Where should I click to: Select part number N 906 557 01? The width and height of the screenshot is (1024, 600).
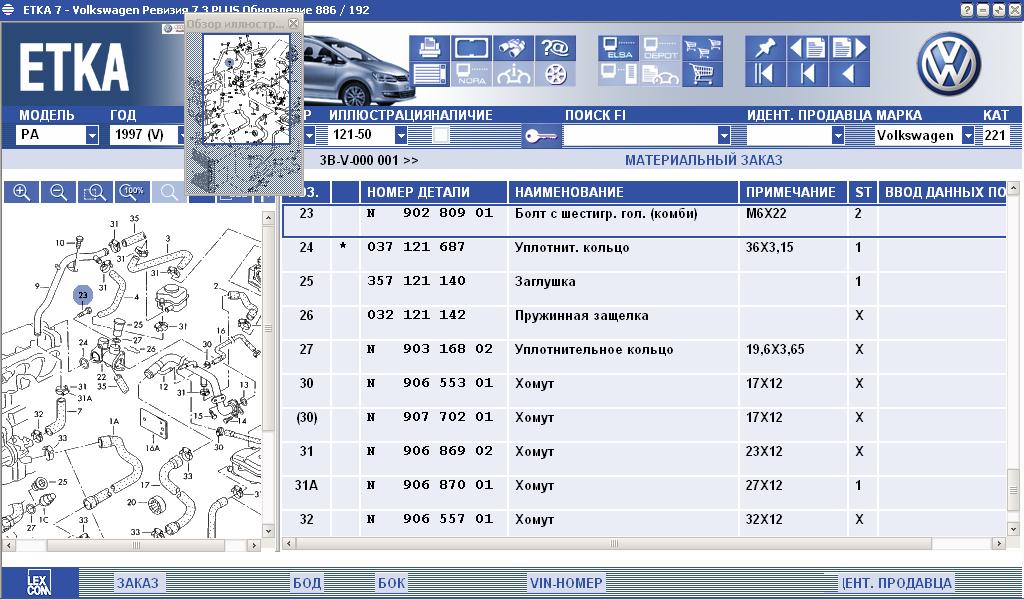click(x=430, y=518)
